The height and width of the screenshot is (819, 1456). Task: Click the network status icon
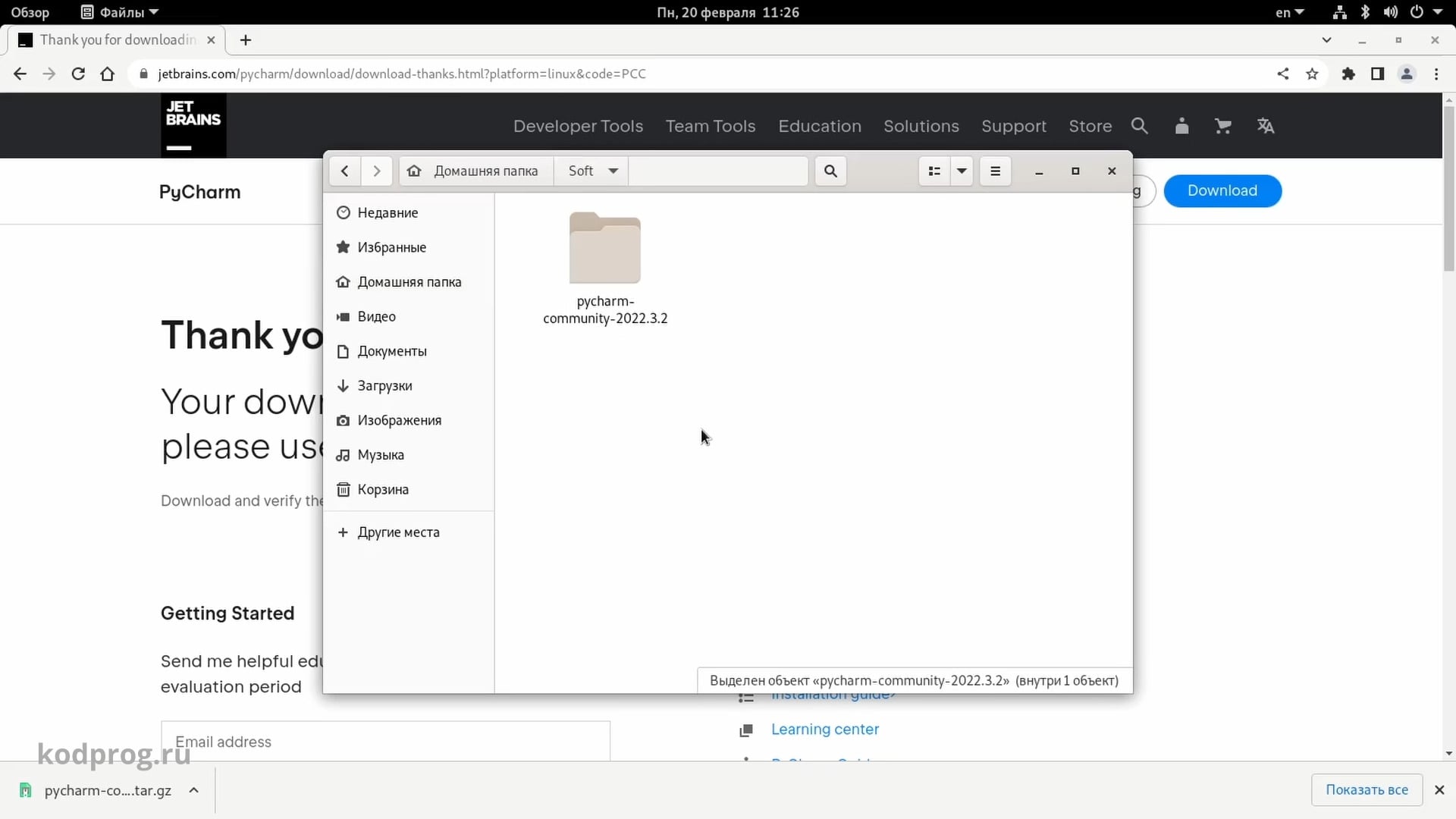point(1340,12)
